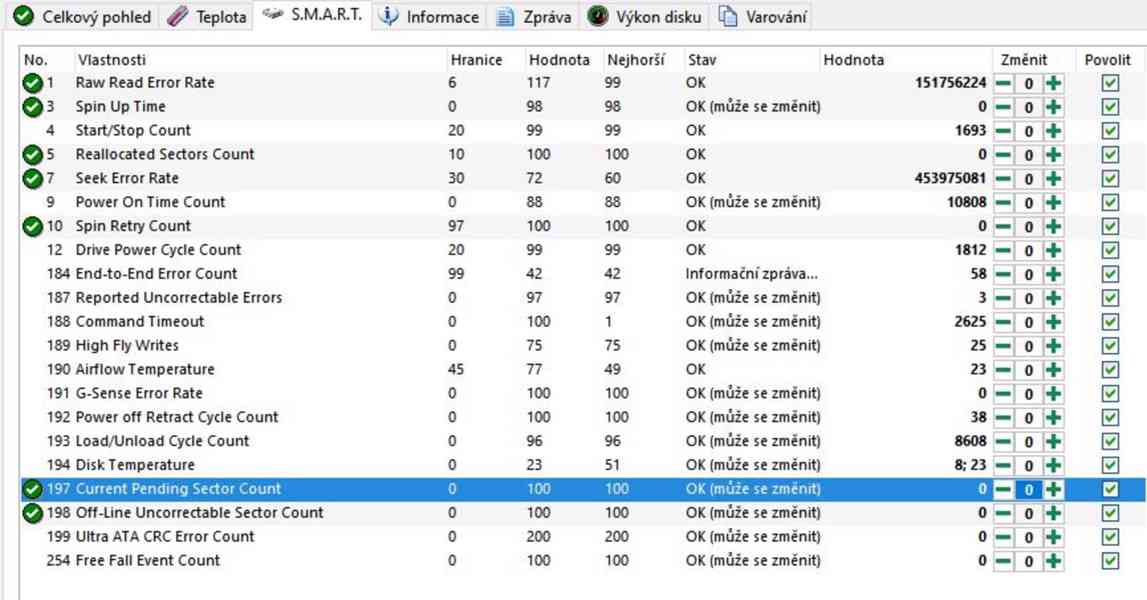This screenshot has height=600, width=1147.
Task: Click plus icon for Ultra ATA CRC Error Count
Action: 1053,538
